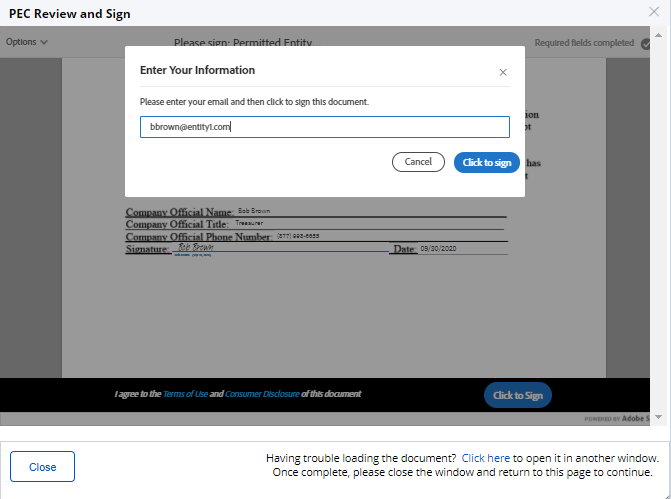Click the scrollbar down arrow

pyautogui.click(x=656, y=415)
